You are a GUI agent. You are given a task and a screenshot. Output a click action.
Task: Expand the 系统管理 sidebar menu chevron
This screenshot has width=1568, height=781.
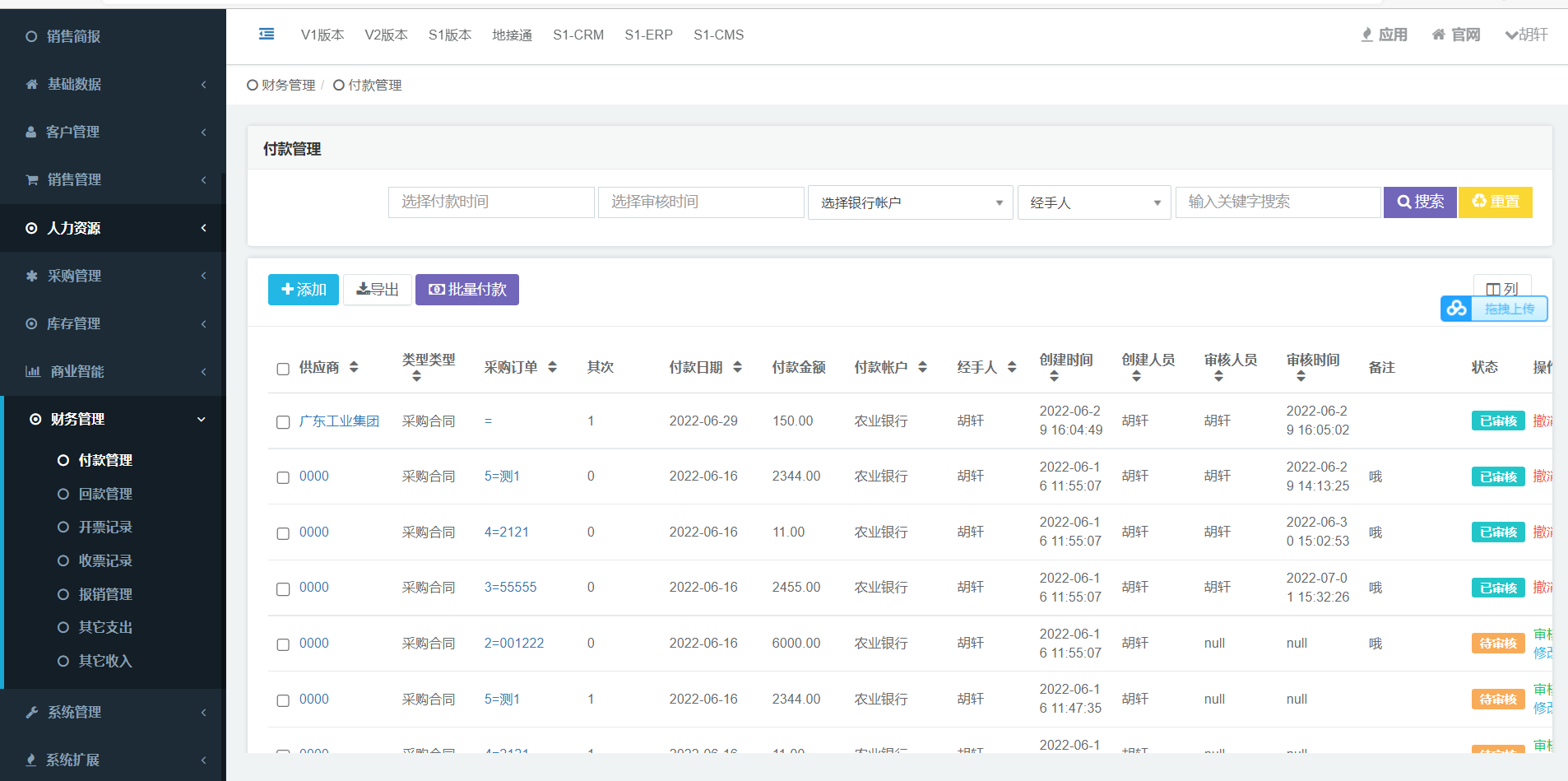click(x=203, y=712)
